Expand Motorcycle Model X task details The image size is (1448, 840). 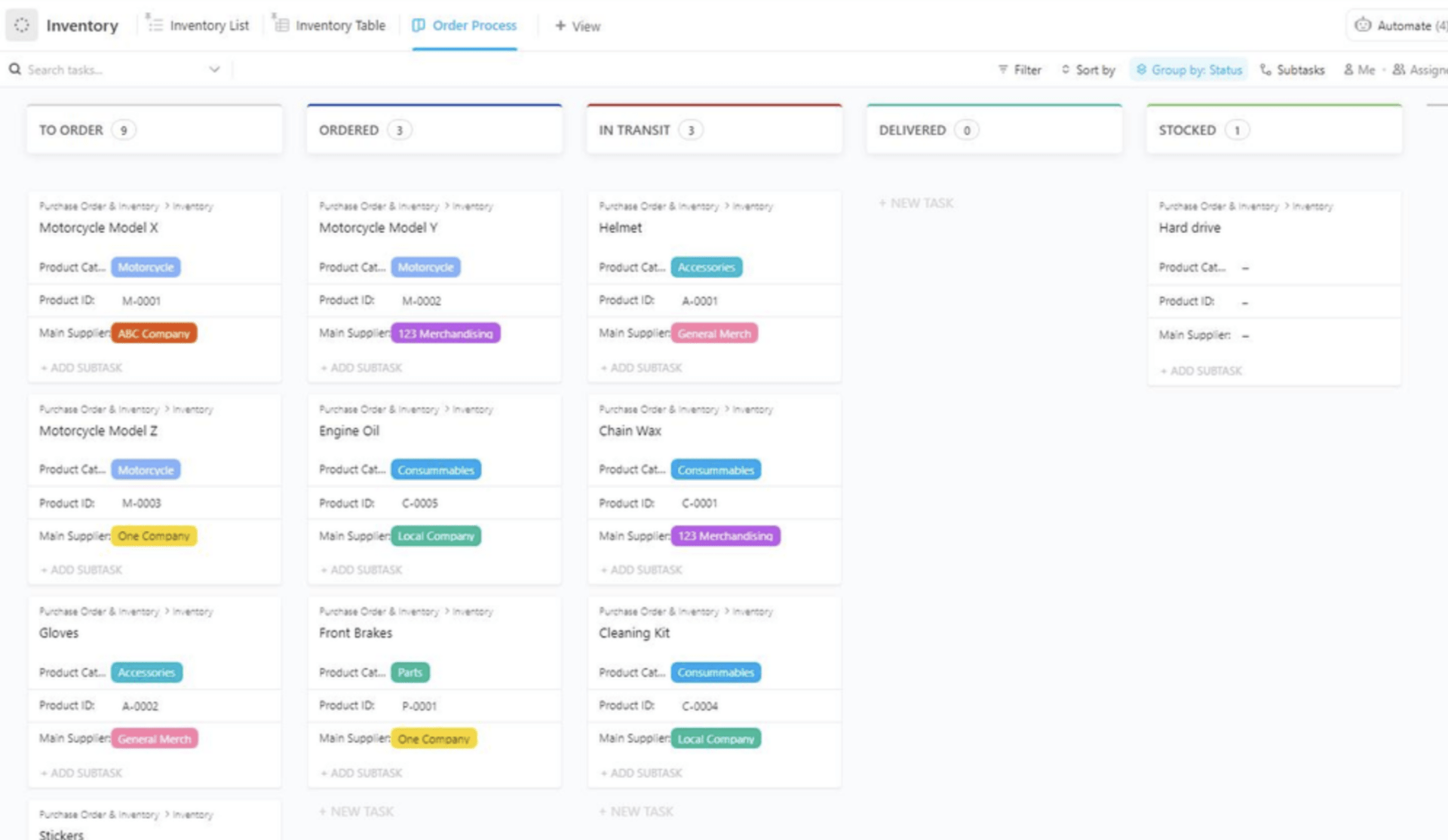pyautogui.click(x=99, y=227)
